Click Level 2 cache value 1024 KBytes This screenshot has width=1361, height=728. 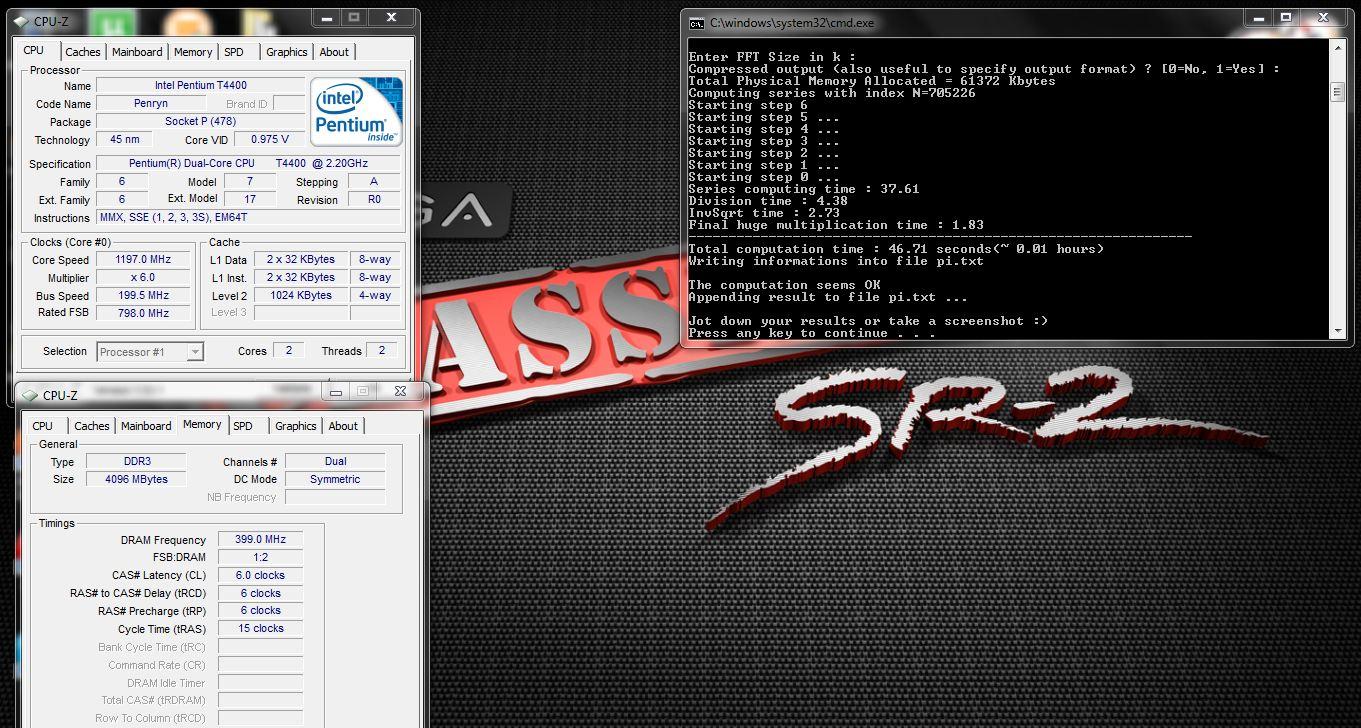301,295
